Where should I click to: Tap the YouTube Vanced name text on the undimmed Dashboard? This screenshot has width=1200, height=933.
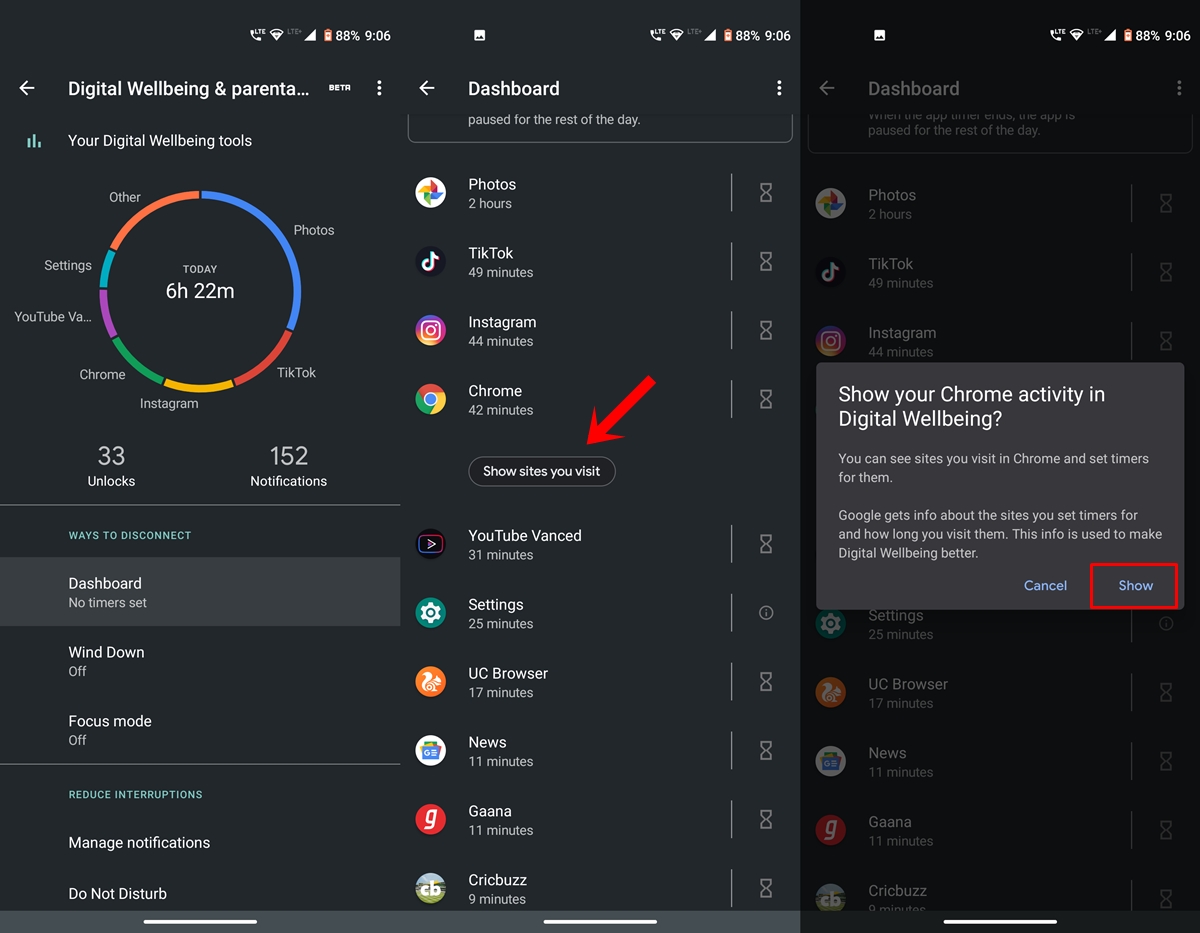click(525, 536)
